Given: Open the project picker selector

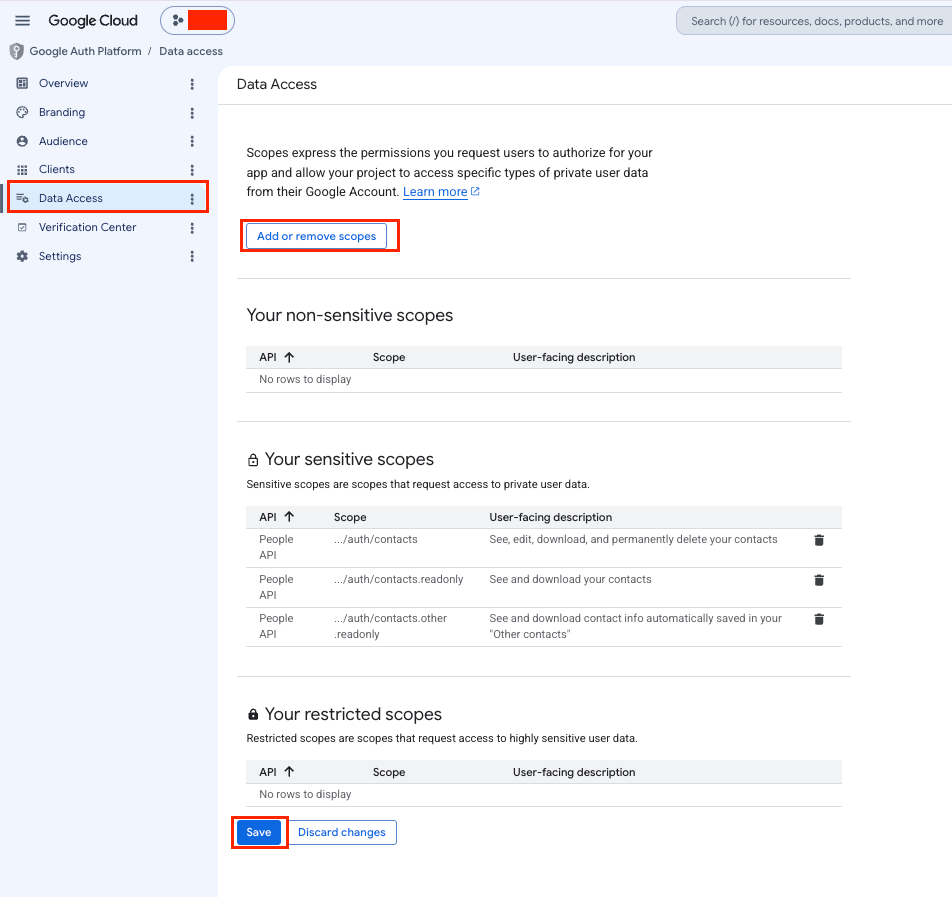Looking at the screenshot, I should (197, 21).
